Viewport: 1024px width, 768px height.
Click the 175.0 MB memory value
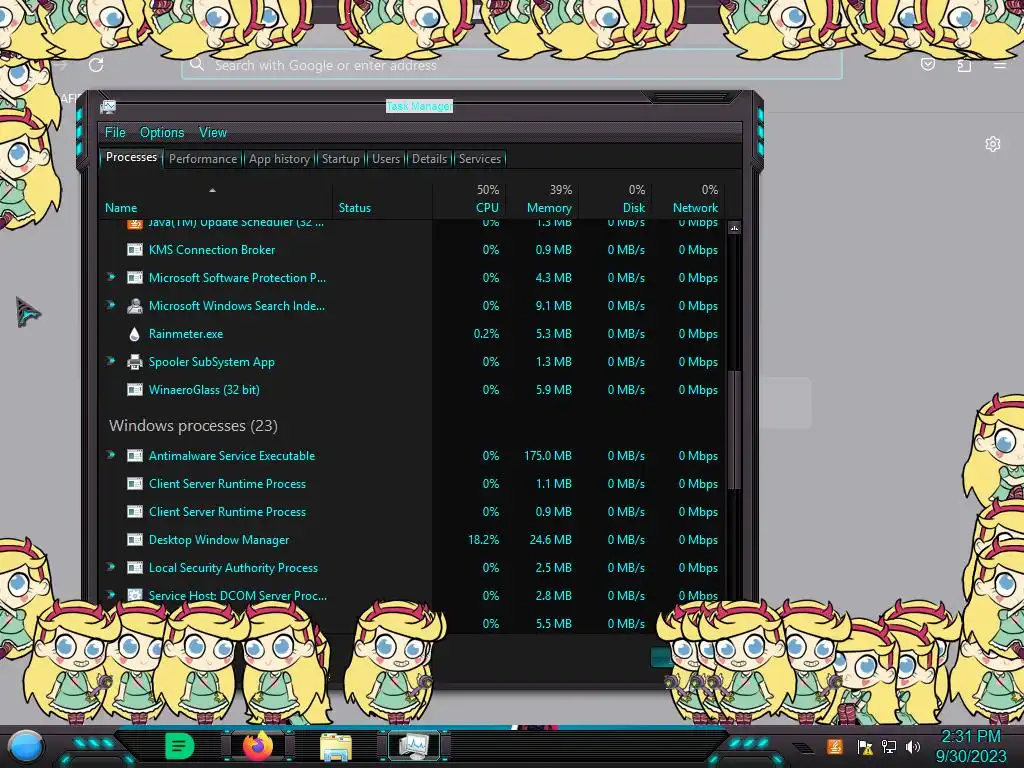[547, 456]
